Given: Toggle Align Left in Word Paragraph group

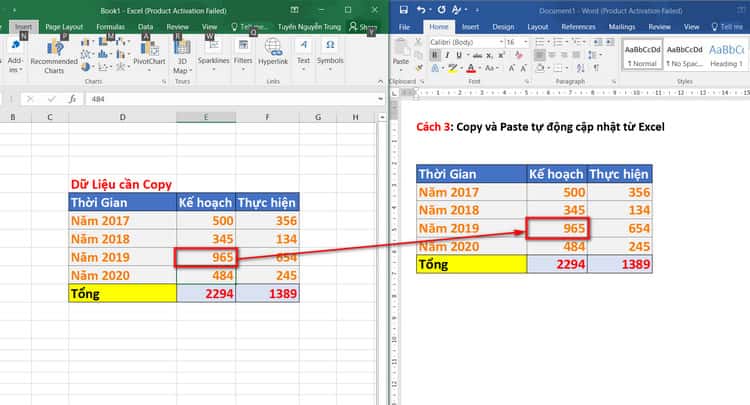Looking at the screenshot, I should pos(539,55).
